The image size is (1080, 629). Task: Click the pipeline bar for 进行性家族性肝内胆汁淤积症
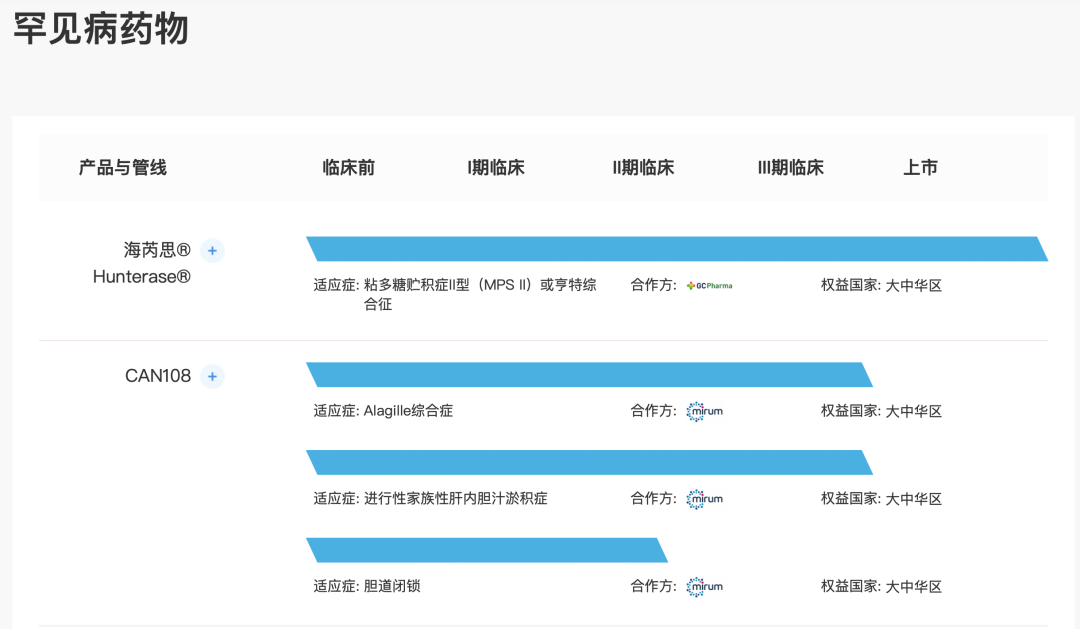click(x=590, y=462)
